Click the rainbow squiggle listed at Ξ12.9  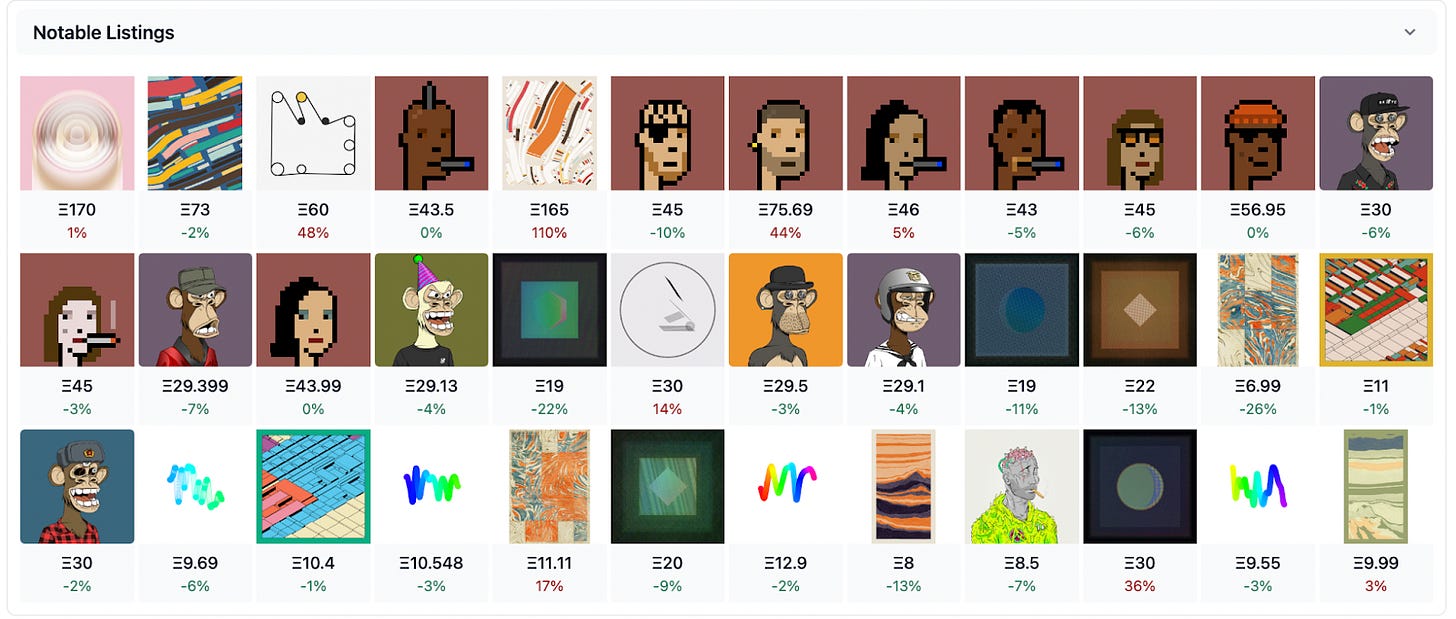click(x=785, y=487)
